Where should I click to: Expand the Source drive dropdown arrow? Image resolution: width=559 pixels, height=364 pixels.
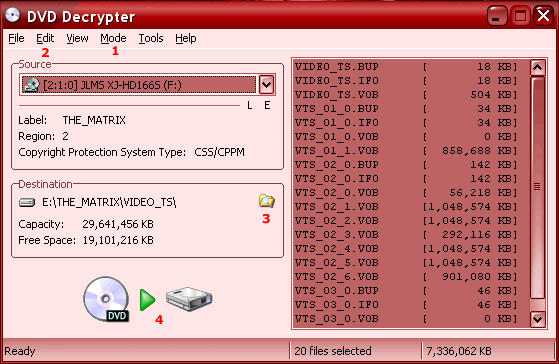pos(266,85)
